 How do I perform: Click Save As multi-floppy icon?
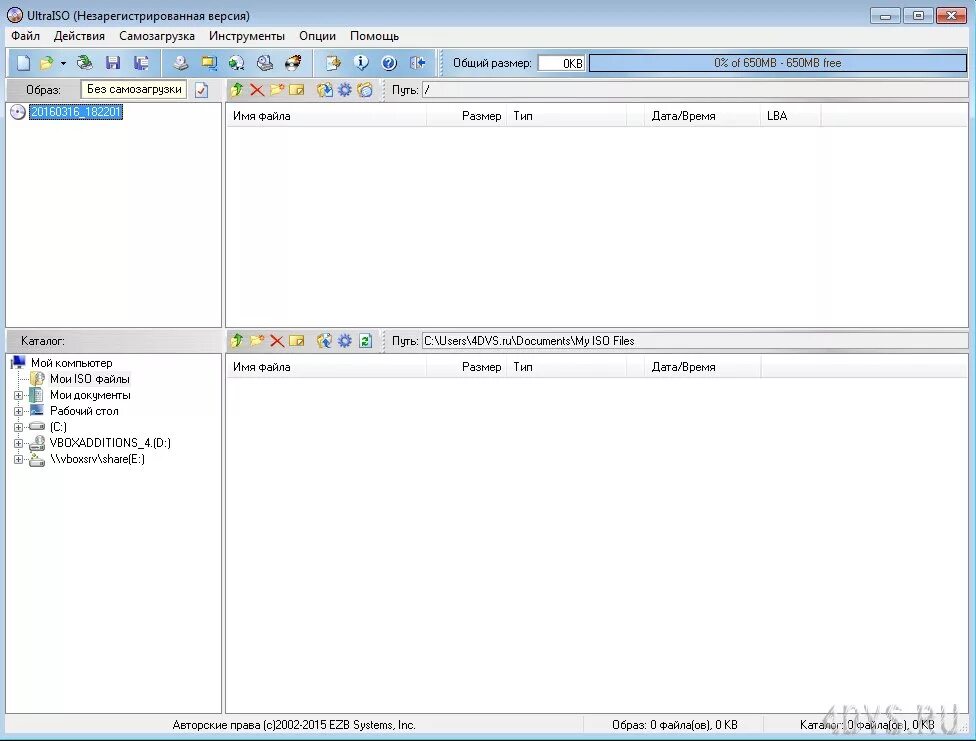pos(141,63)
